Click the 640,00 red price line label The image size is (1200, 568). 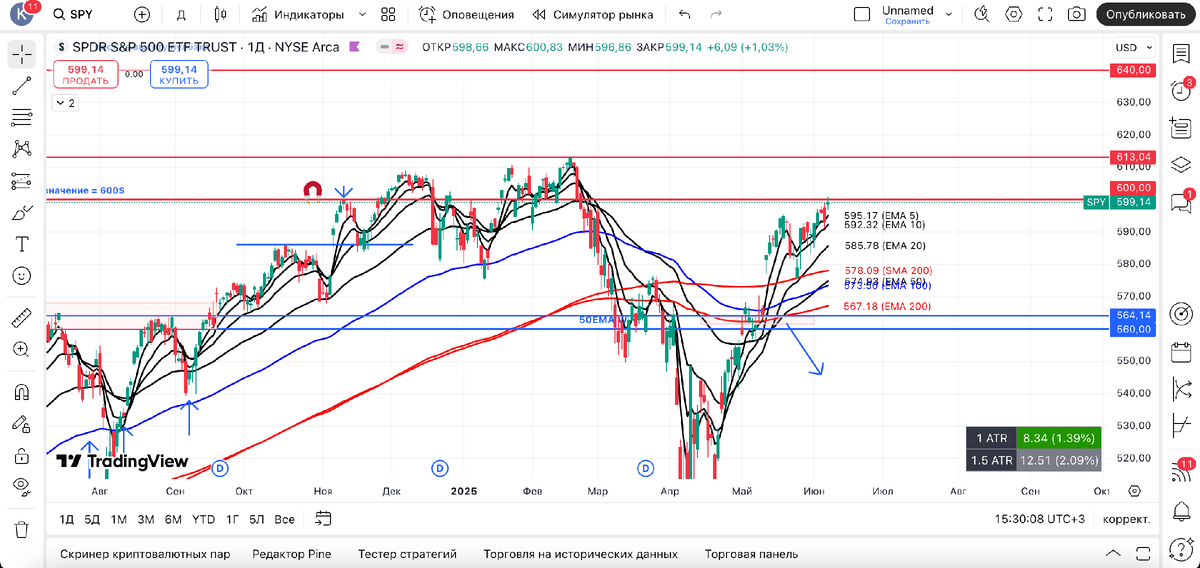click(1132, 69)
